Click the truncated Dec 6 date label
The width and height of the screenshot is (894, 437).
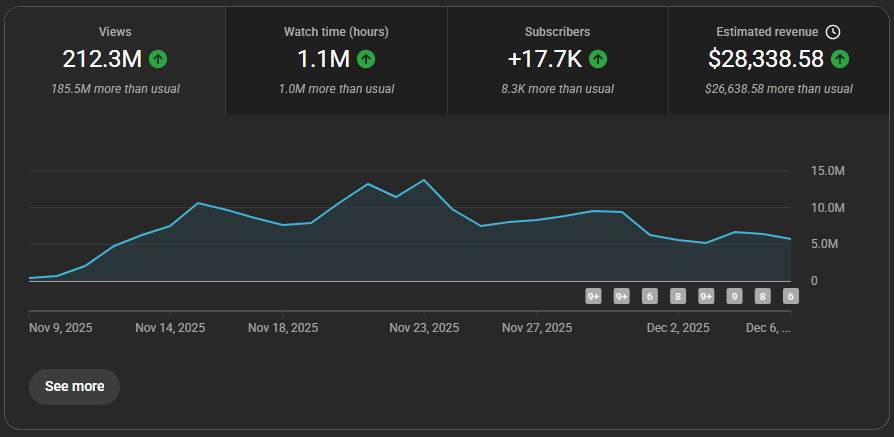point(769,328)
